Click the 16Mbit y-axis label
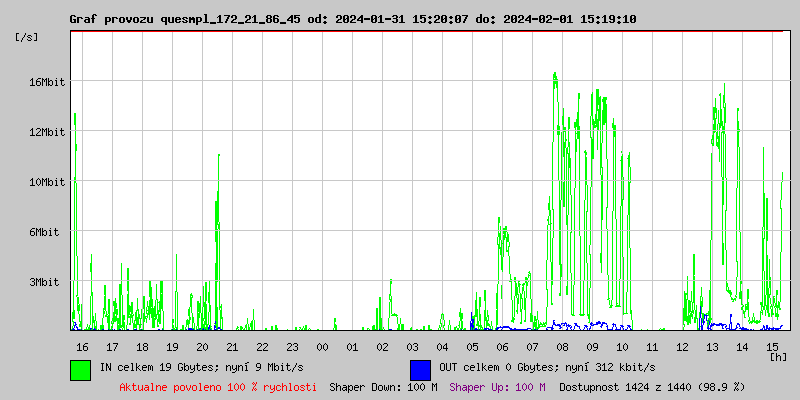Screen dimensions: 800x400 click(47, 82)
